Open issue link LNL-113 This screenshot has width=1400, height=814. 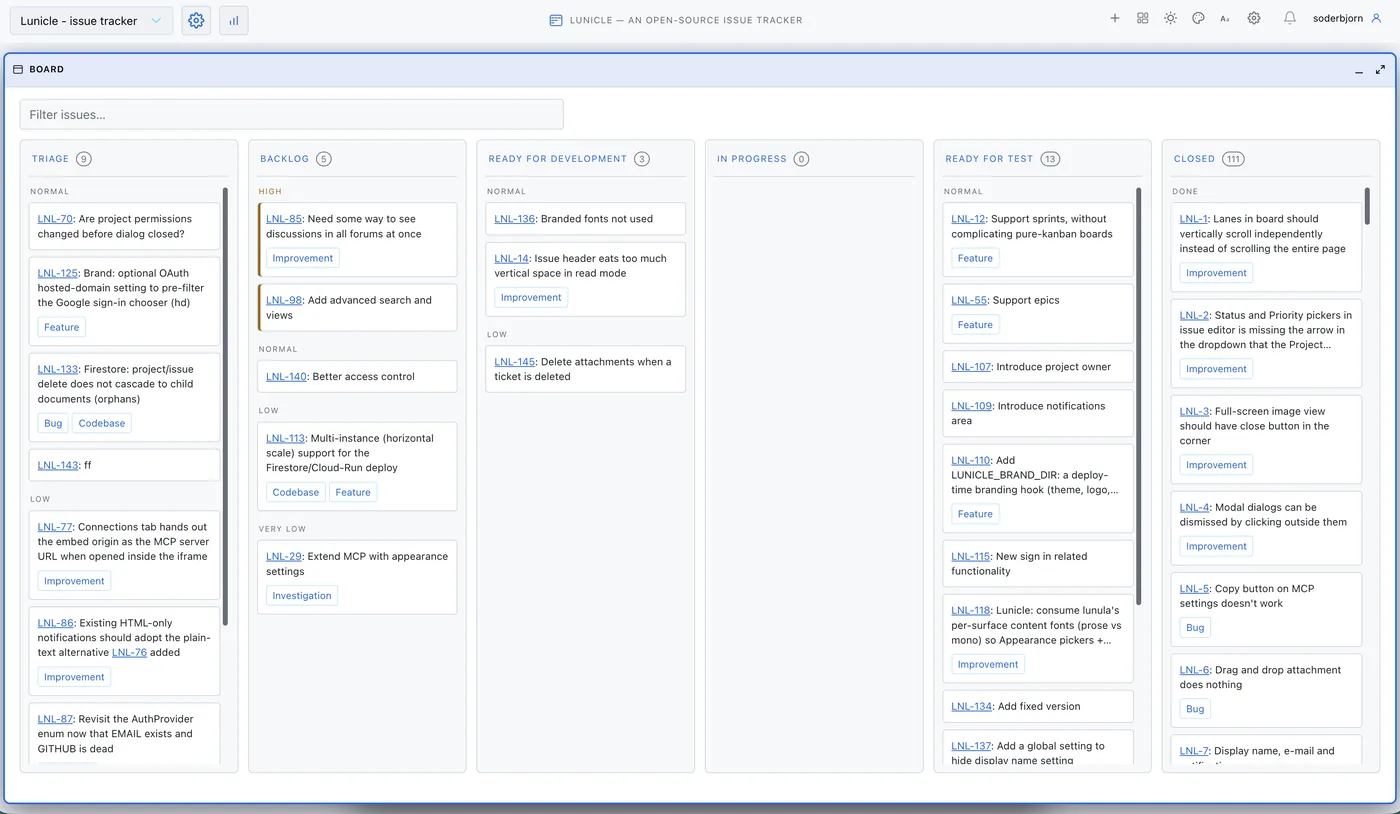[x=285, y=438]
